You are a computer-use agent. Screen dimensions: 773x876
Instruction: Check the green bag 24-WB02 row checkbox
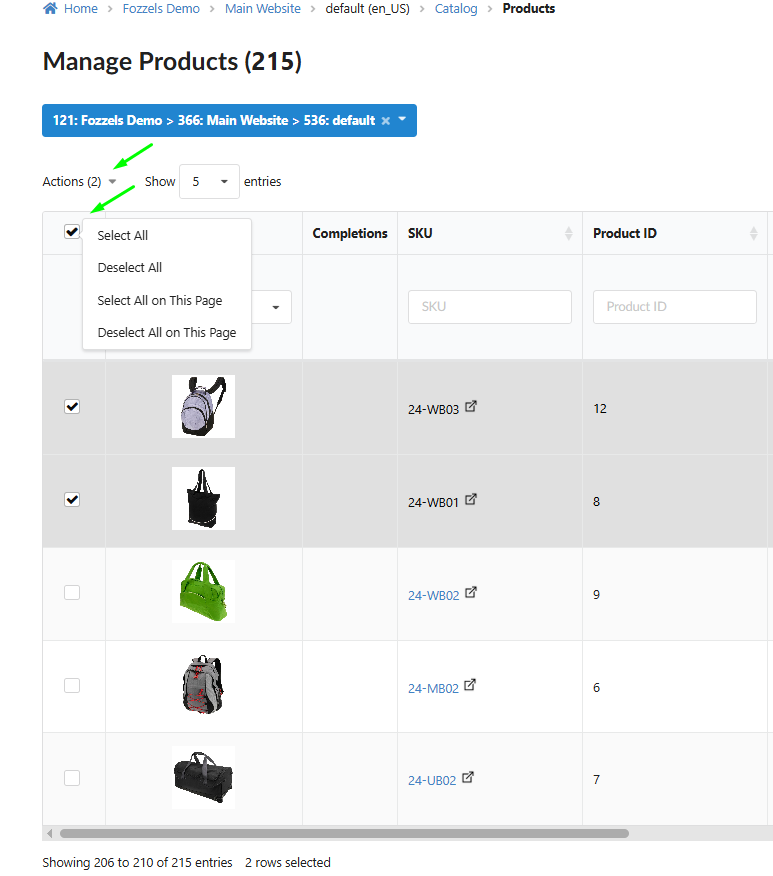[72, 593]
